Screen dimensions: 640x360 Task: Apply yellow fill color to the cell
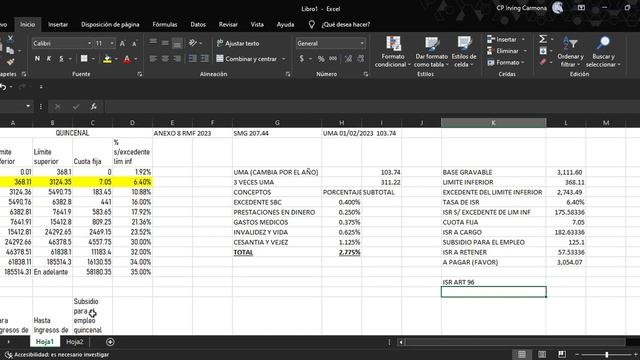[107, 59]
